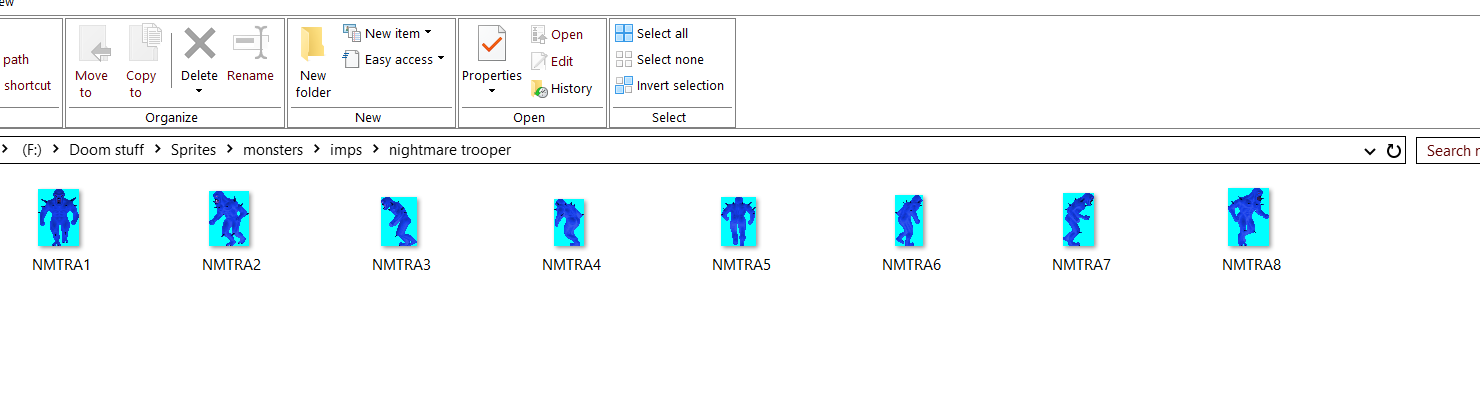Click Invert selection
This screenshot has width=1480, height=412.
[670, 85]
